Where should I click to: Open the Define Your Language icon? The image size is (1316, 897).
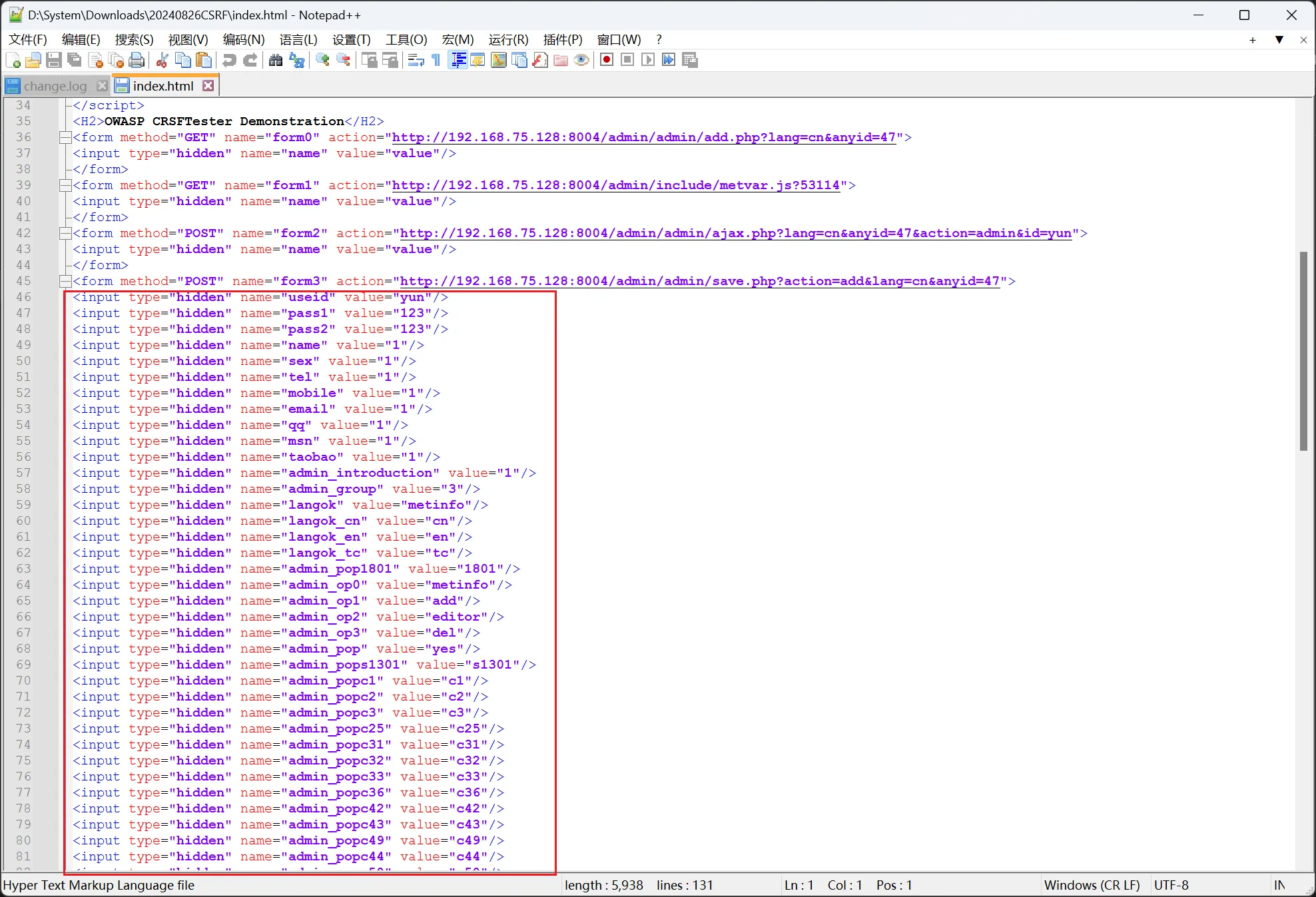pyautogui.click(x=478, y=61)
